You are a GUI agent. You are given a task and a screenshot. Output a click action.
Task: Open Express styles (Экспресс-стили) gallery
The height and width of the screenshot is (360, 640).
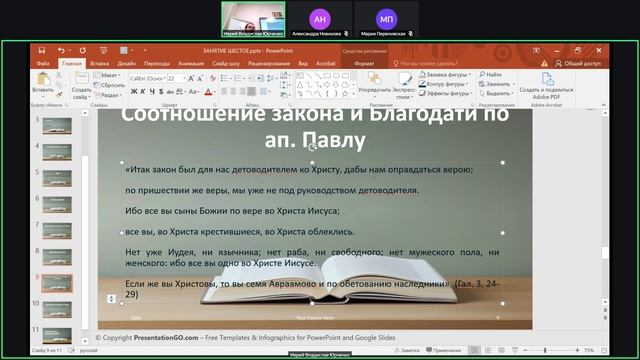tap(404, 85)
